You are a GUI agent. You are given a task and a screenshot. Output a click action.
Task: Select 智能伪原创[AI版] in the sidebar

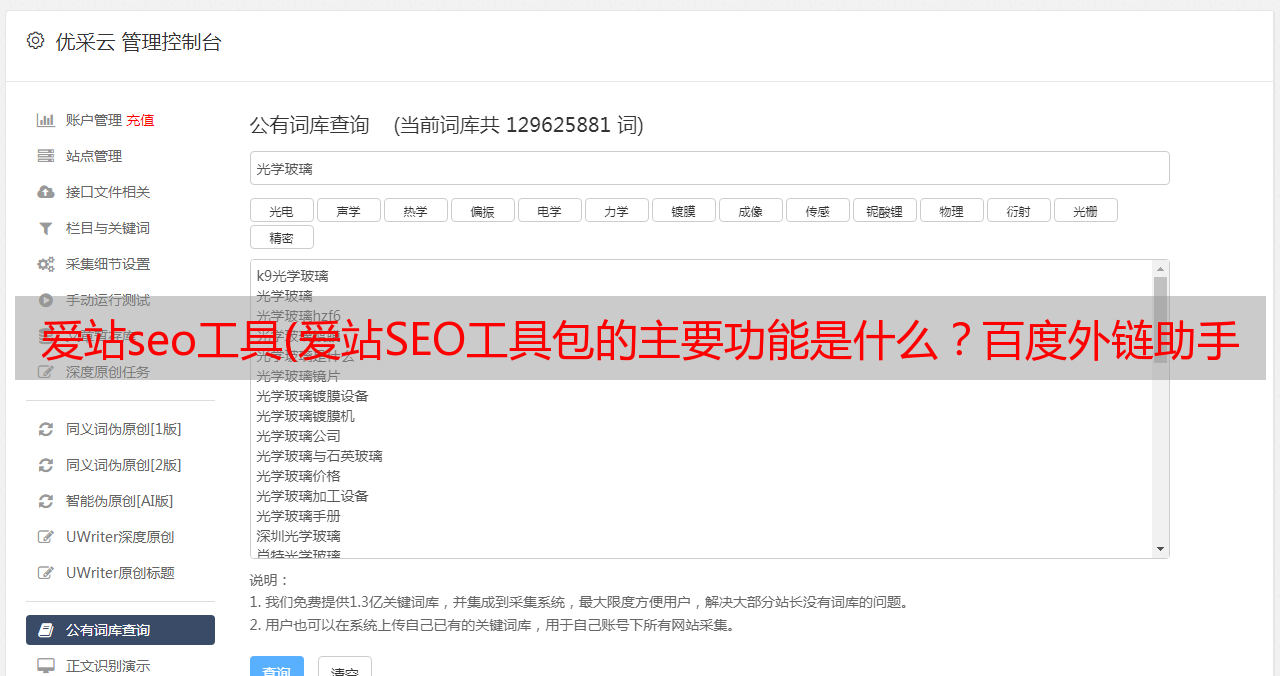coord(120,501)
